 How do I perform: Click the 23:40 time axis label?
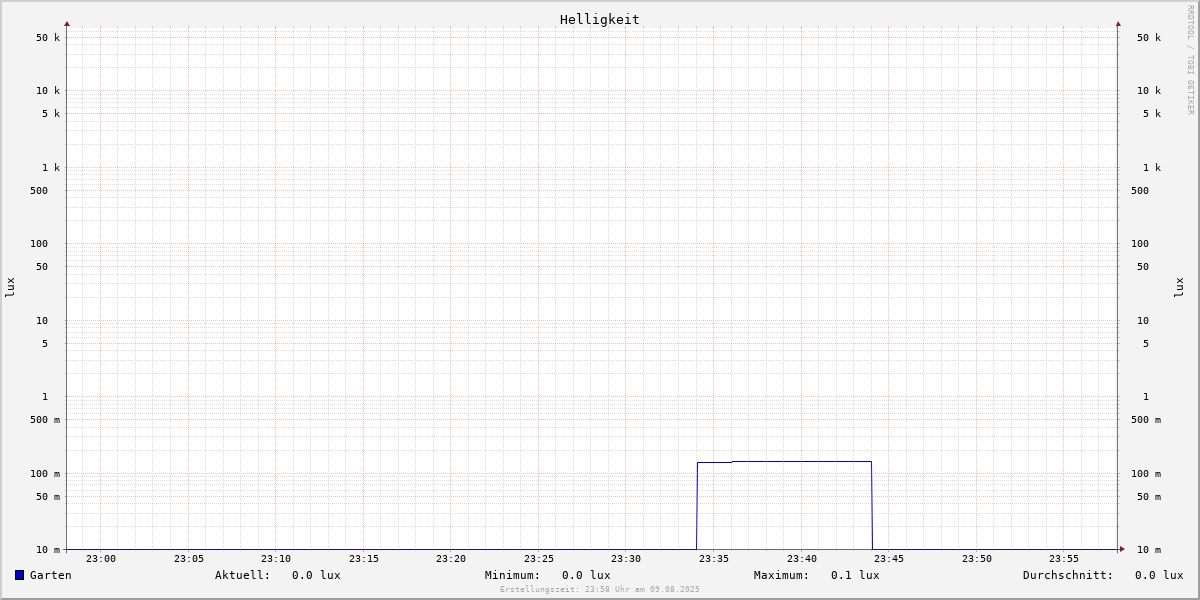[x=802, y=559]
